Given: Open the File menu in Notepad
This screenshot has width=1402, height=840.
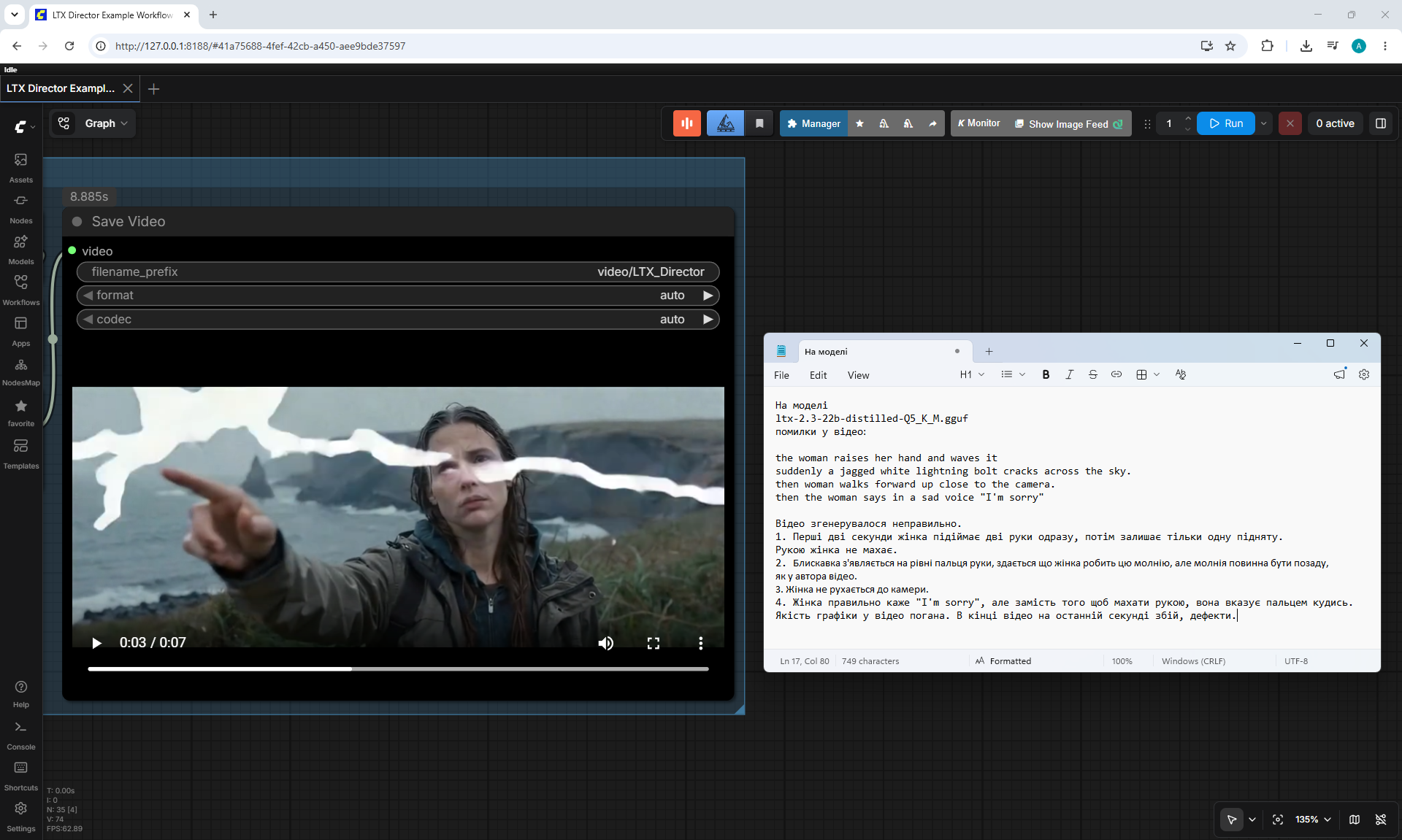Looking at the screenshot, I should click(781, 375).
